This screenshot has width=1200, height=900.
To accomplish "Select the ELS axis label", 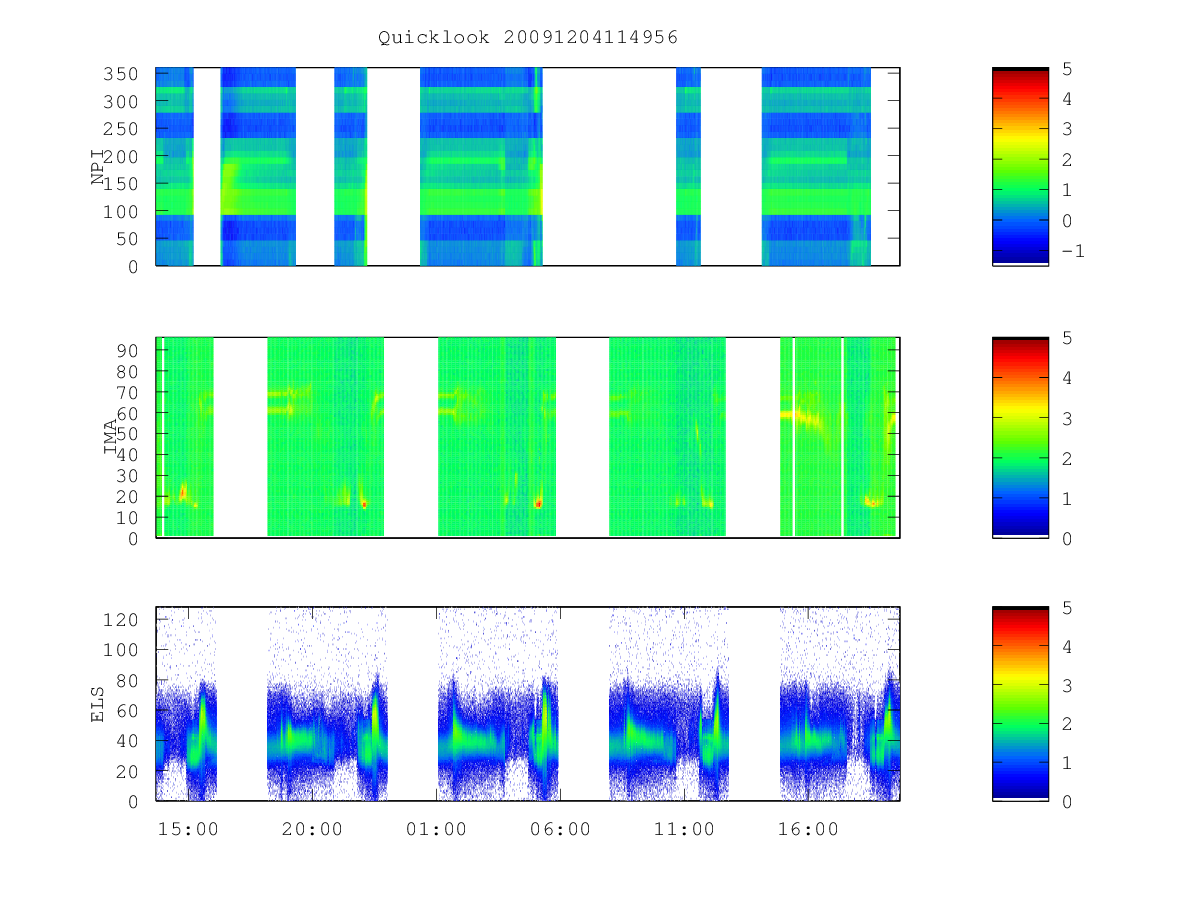I will click(x=99, y=704).
